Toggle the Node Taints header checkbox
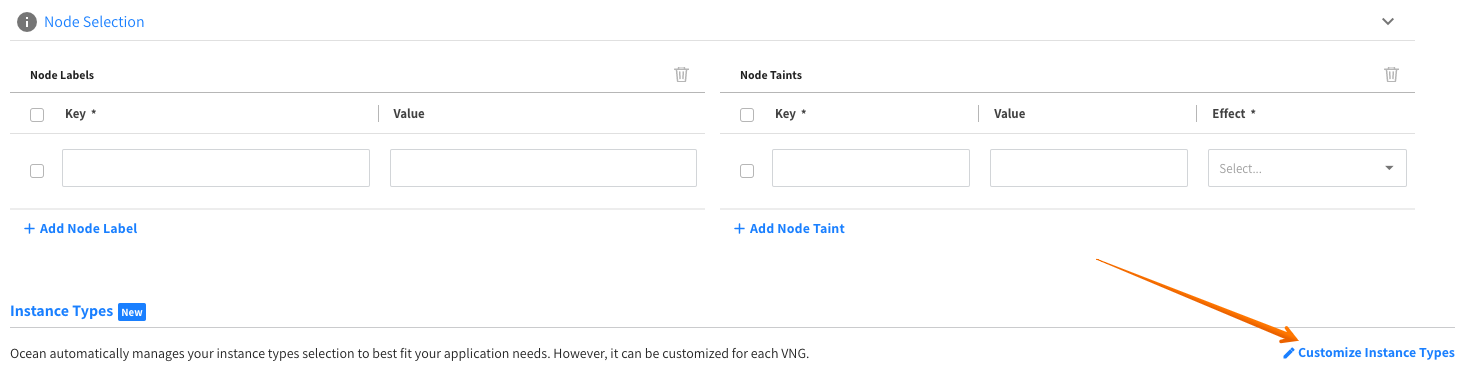The image size is (1464, 372). point(747,115)
